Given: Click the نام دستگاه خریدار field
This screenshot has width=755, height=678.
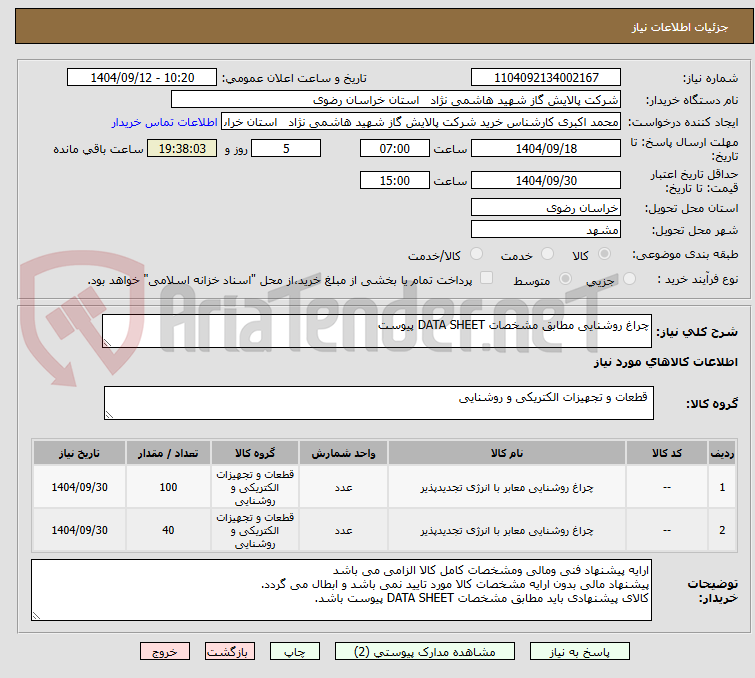Looking at the screenshot, I should click(x=396, y=100).
